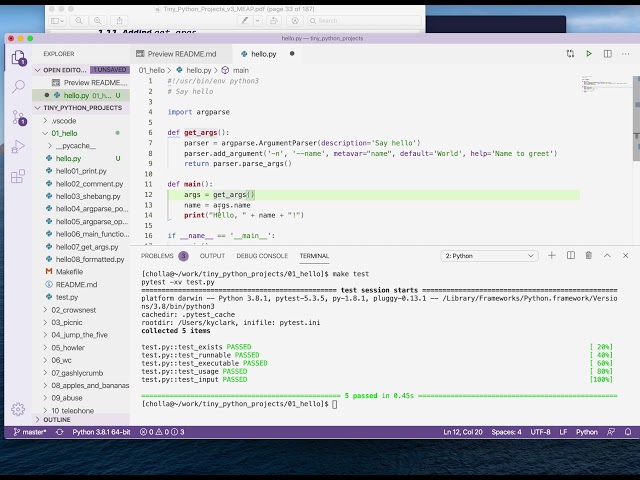Click the editor vertical scrollbar
Image resolution: width=640 pixels, height=480 pixels.
pyautogui.click(x=636, y=118)
